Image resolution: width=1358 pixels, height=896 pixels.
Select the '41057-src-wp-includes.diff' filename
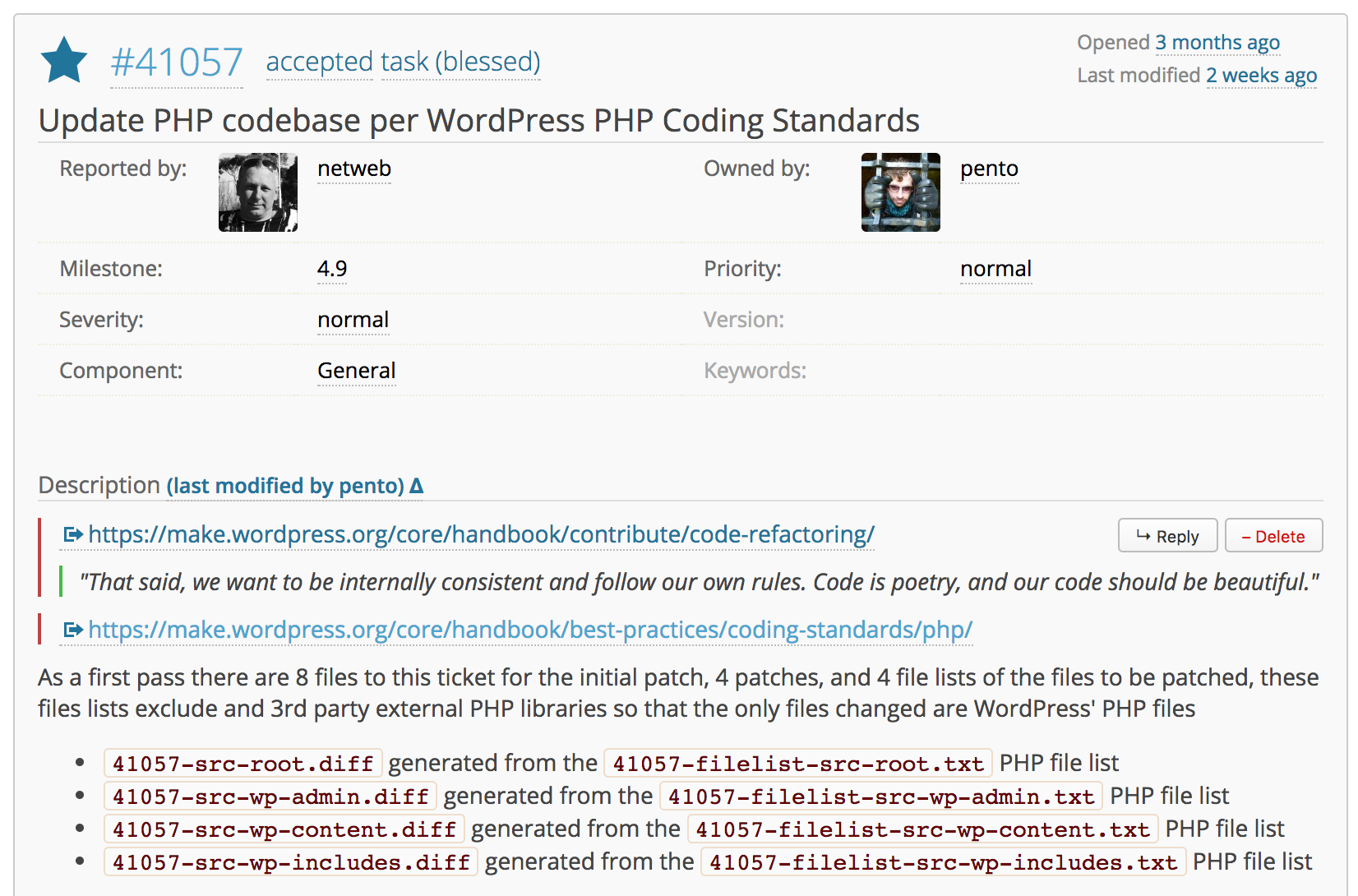pos(291,862)
